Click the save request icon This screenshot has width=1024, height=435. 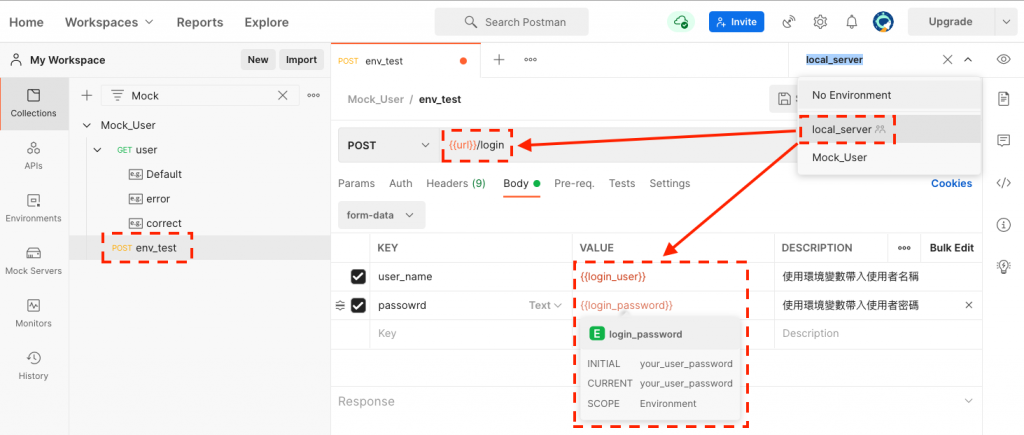pyautogui.click(x=784, y=99)
